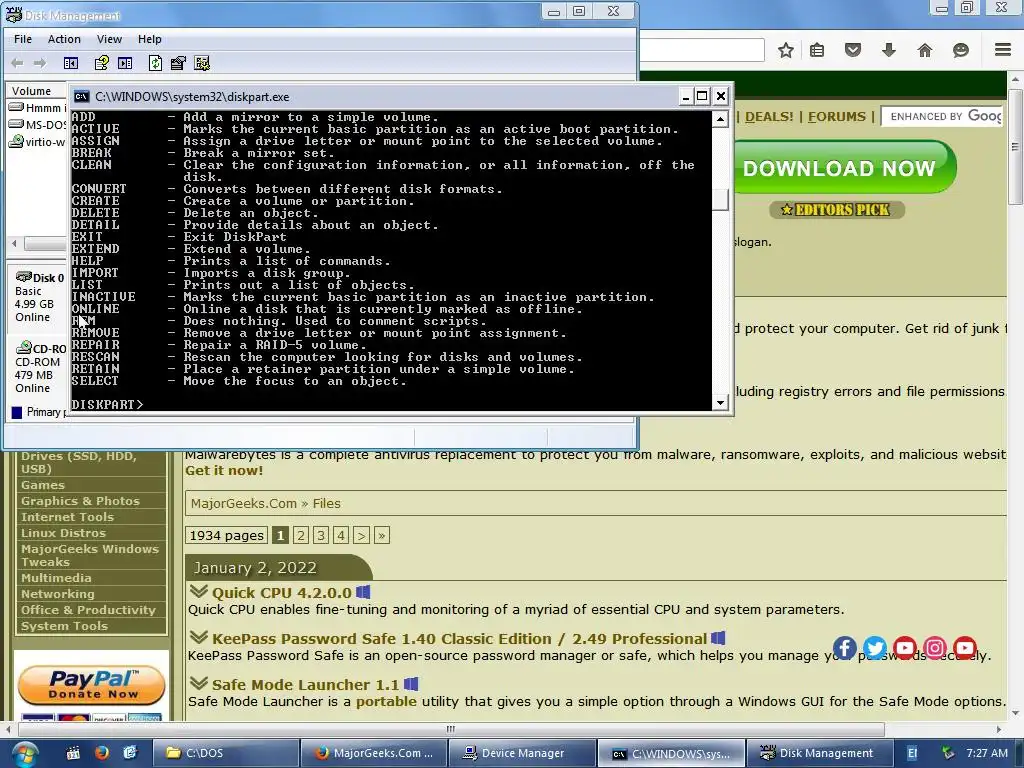This screenshot has height=768, width=1024.
Task: Open Graphics & Photos sidebar category
Action: point(80,501)
